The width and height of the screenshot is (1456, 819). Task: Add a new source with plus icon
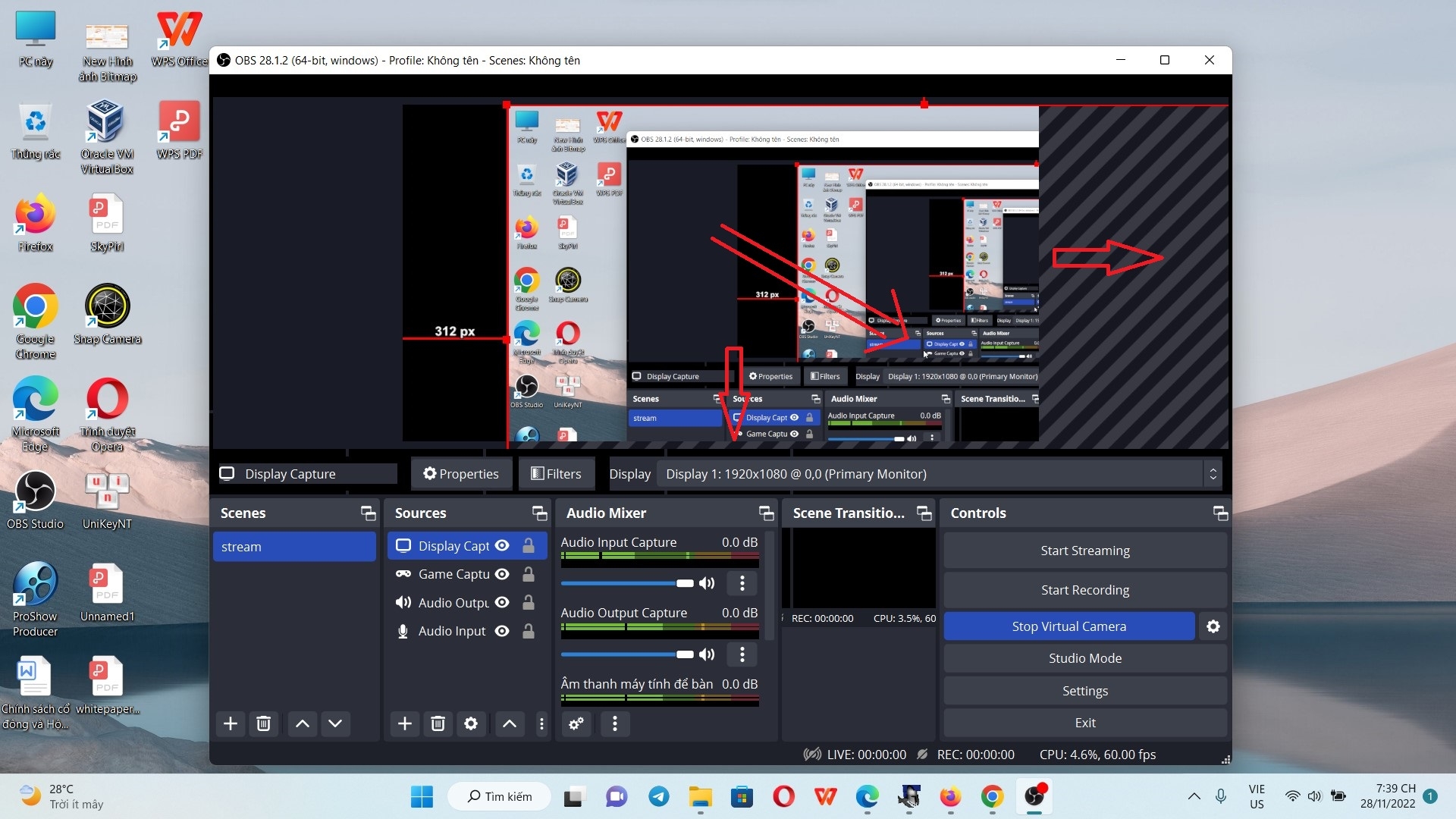point(405,723)
